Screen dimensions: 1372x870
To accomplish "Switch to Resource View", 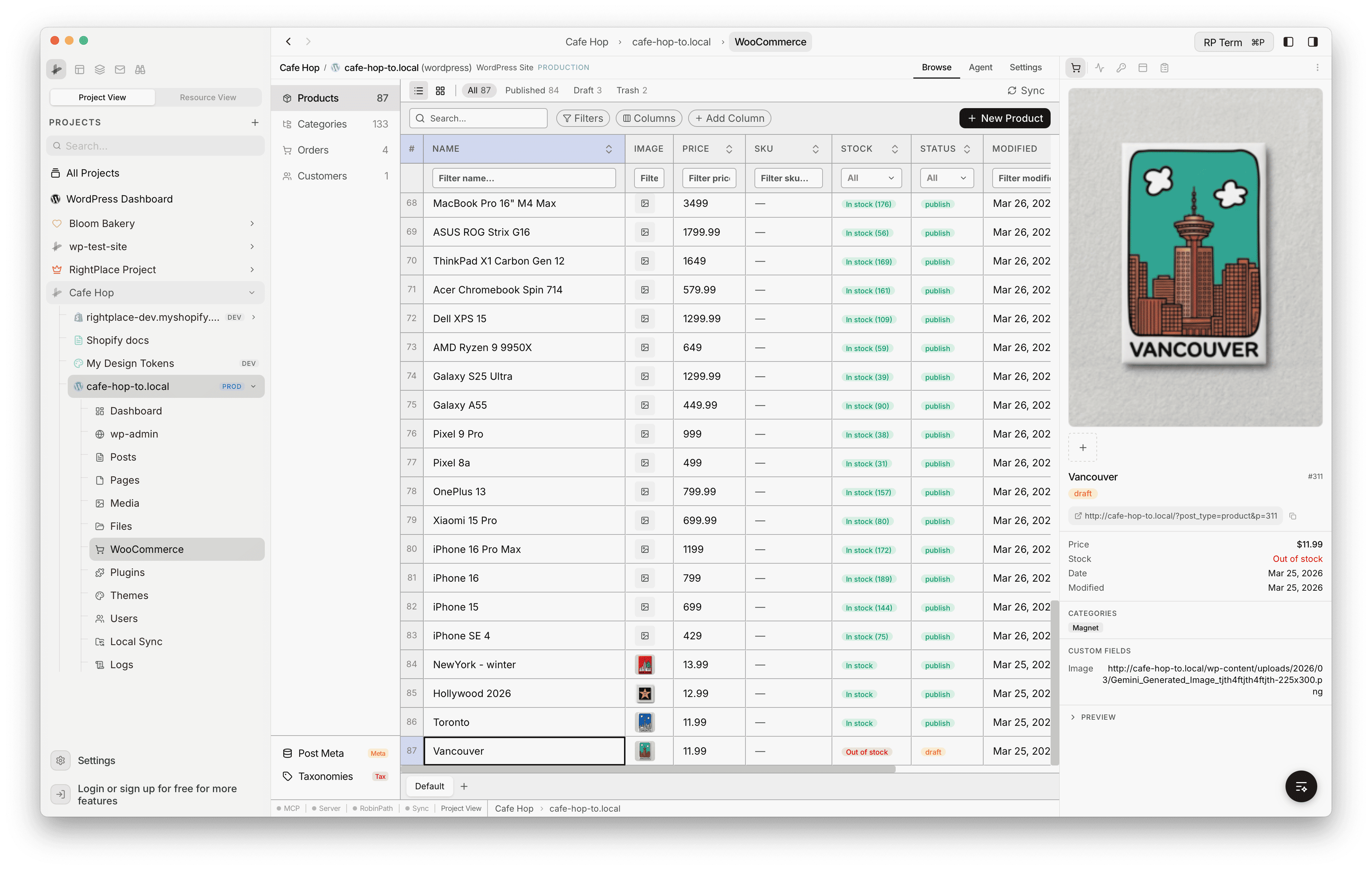I will (208, 97).
